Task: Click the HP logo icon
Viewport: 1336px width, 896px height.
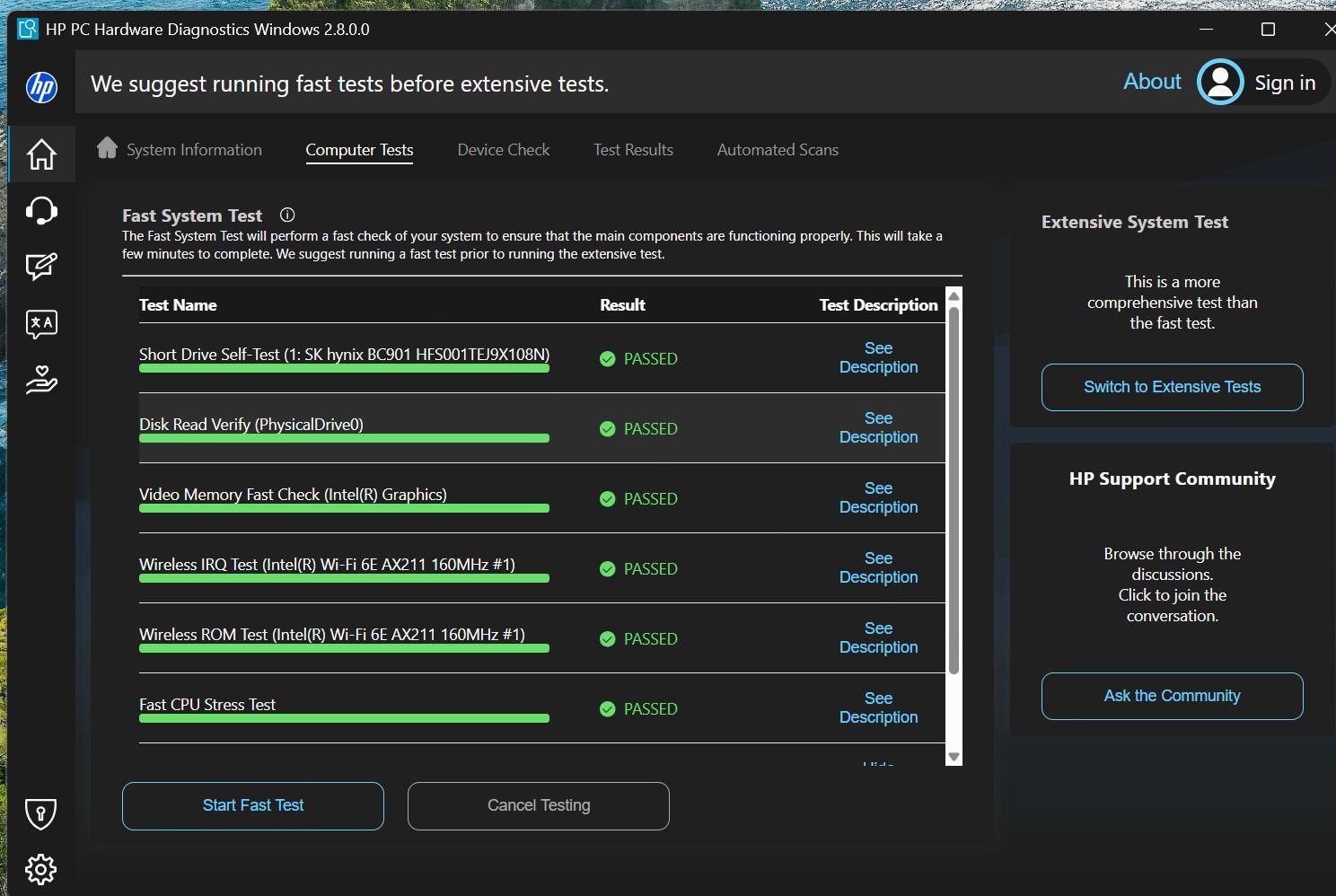Action: click(41, 87)
